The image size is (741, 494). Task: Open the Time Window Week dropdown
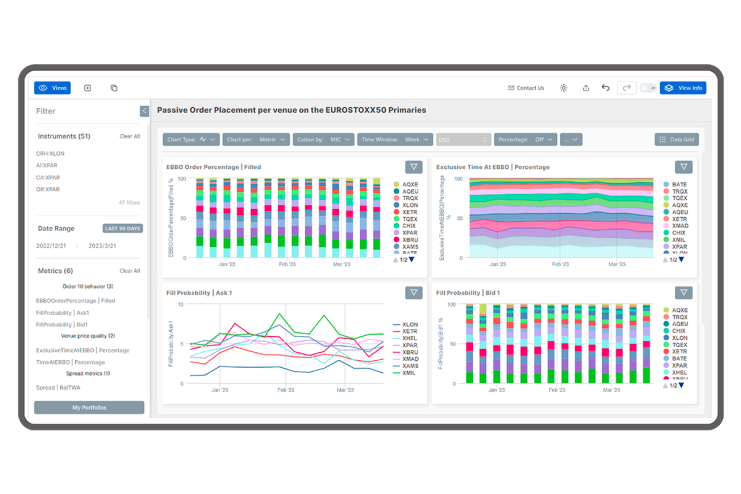(x=395, y=139)
